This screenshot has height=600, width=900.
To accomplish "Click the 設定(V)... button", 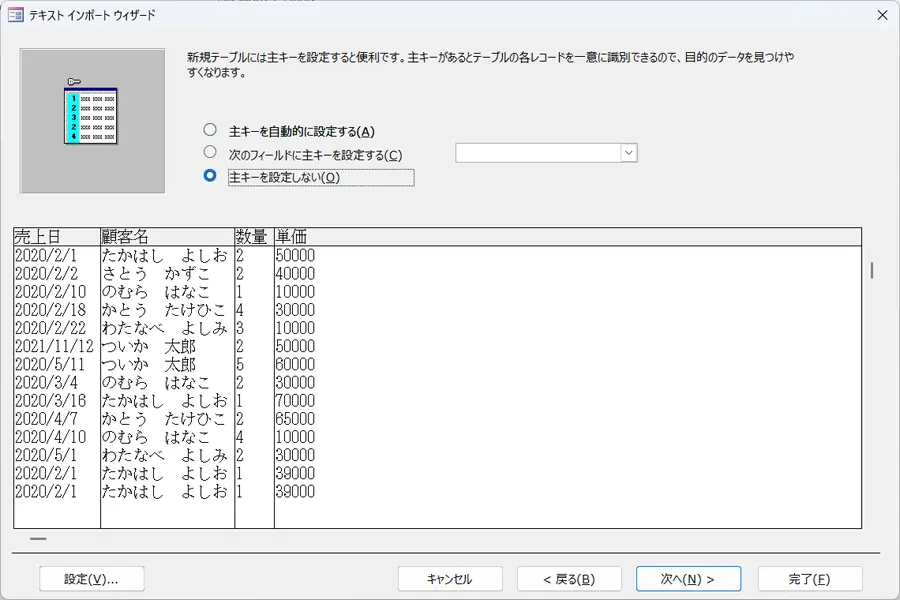I will [x=92, y=579].
